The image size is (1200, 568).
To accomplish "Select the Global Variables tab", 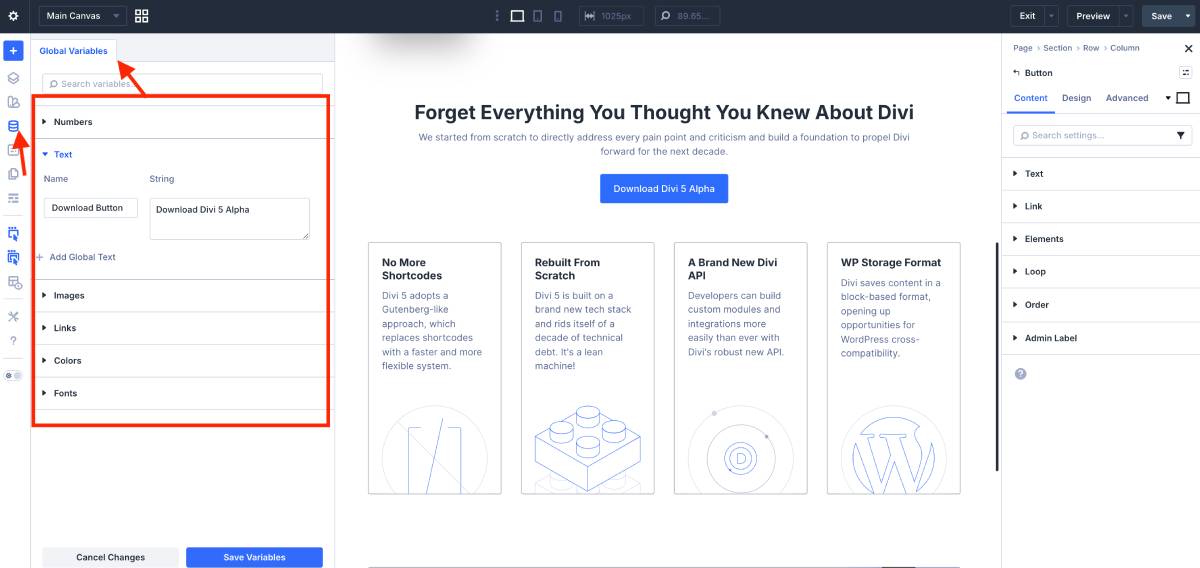I will pos(74,51).
